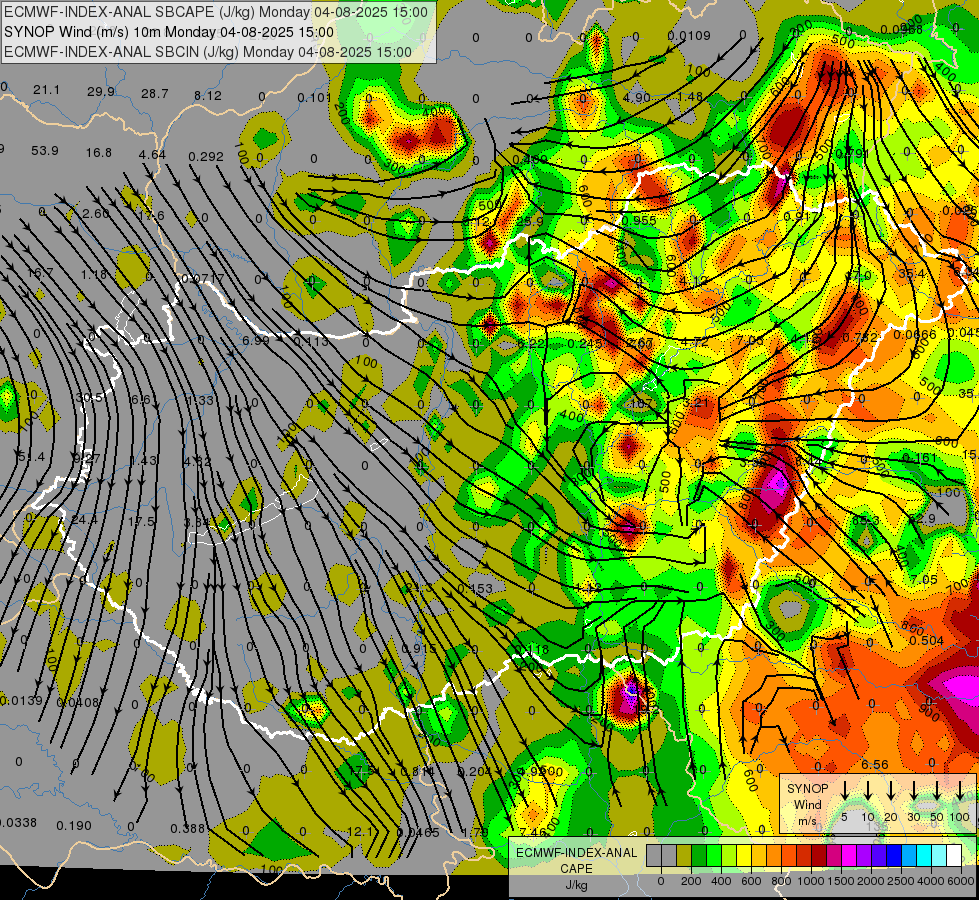This screenshot has width=979, height=900.
Task: Click the map value 16.8
Action: [99, 152]
